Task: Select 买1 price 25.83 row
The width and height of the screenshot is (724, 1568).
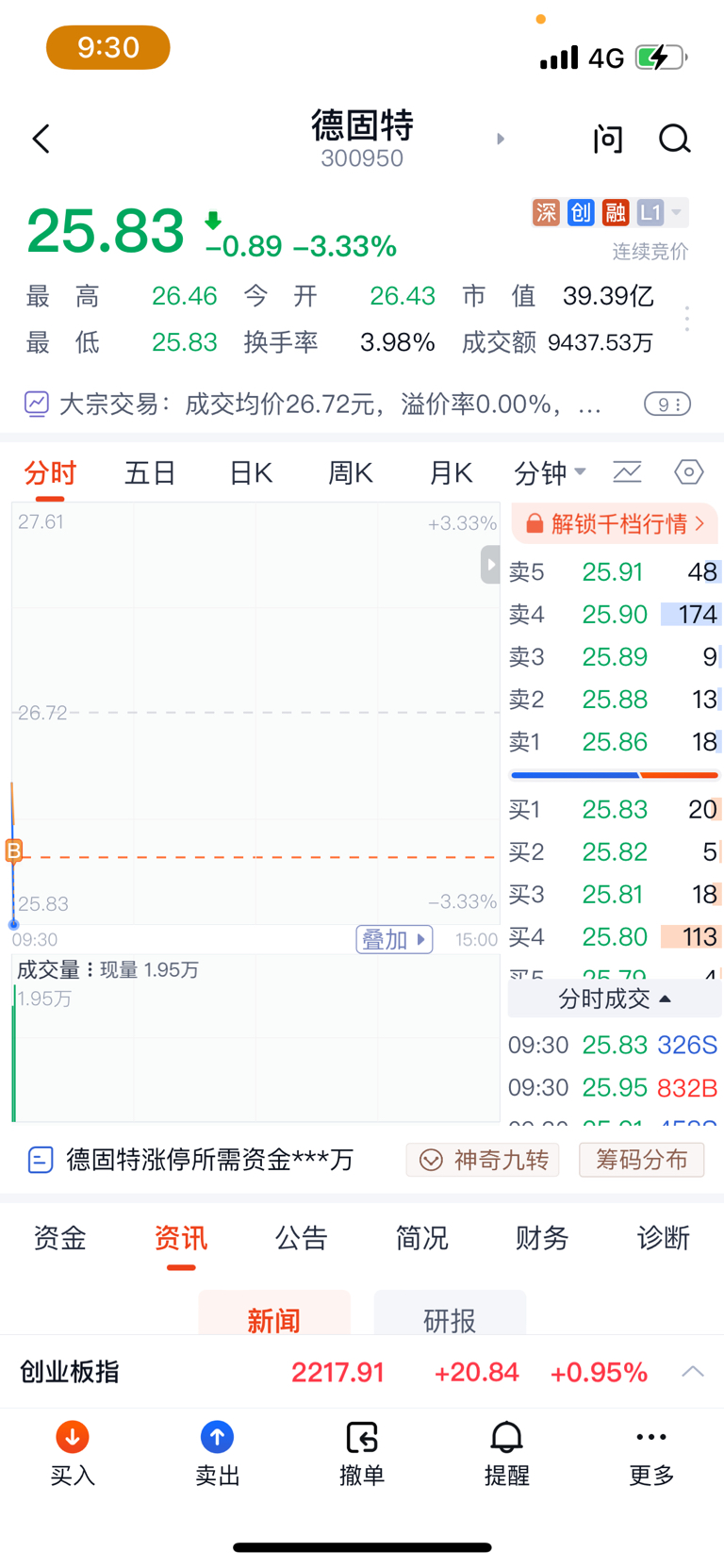Action: coord(615,809)
